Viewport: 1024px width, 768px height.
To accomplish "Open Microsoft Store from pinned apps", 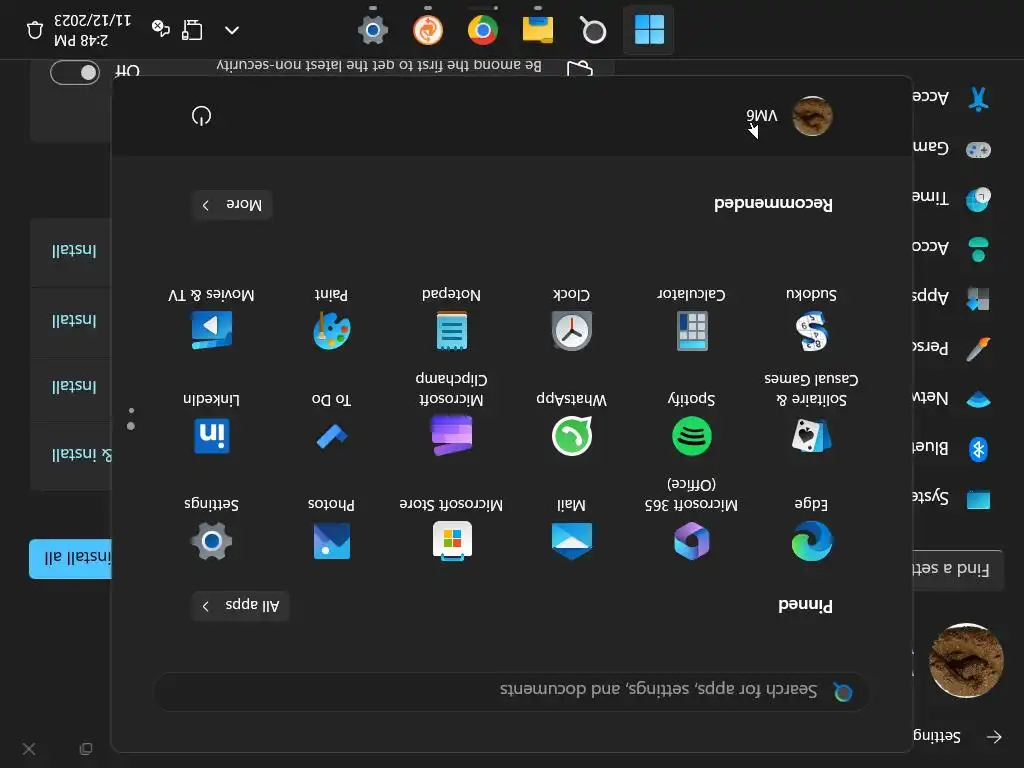I will [452, 540].
